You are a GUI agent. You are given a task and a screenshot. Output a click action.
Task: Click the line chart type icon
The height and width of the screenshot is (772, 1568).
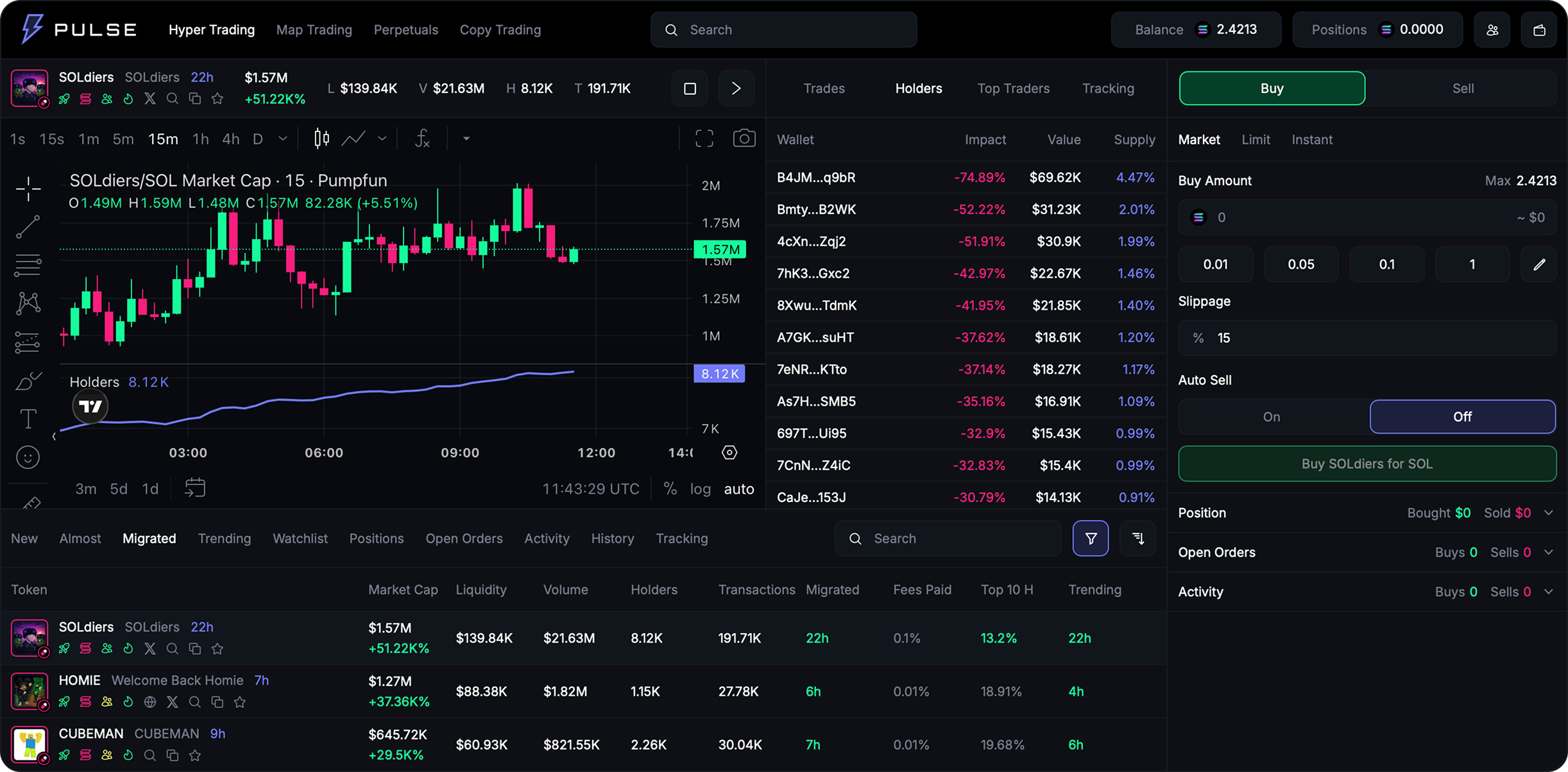pyautogui.click(x=354, y=138)
